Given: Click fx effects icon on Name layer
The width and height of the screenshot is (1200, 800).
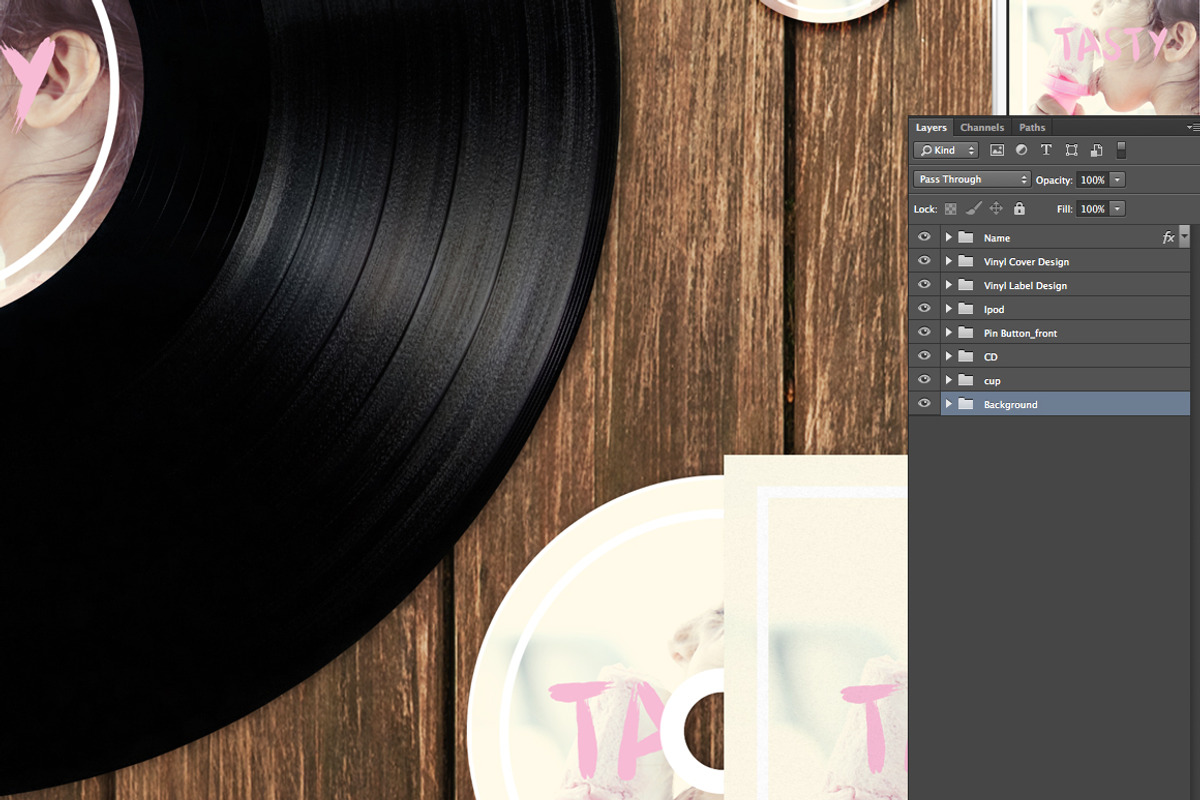Looking at the screenshot, I should click(x=1168, y=237).
